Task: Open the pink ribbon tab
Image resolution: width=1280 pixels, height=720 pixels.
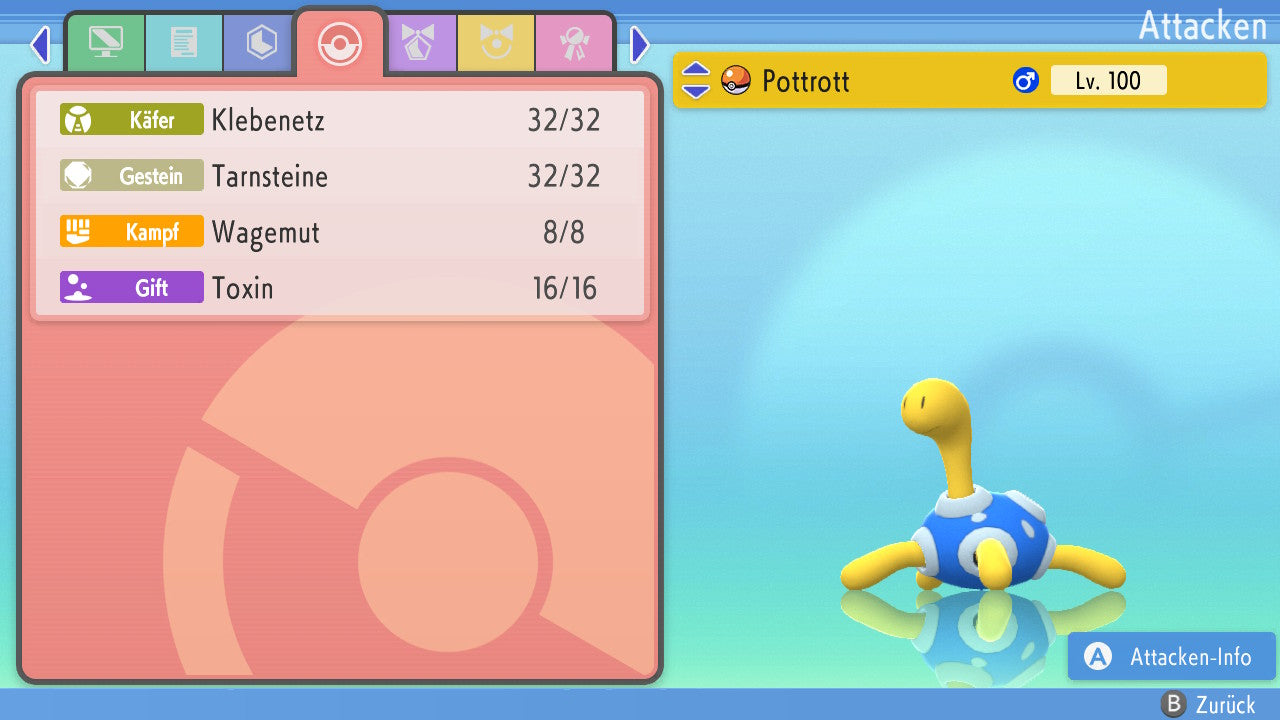Action: tap(574, 42)
